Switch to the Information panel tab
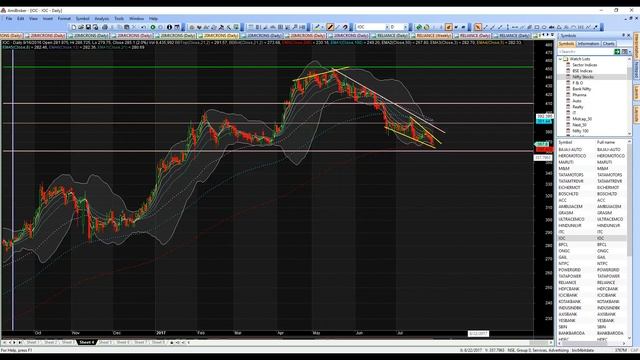This screenshot has width=640, height=360. coord(588,43)
